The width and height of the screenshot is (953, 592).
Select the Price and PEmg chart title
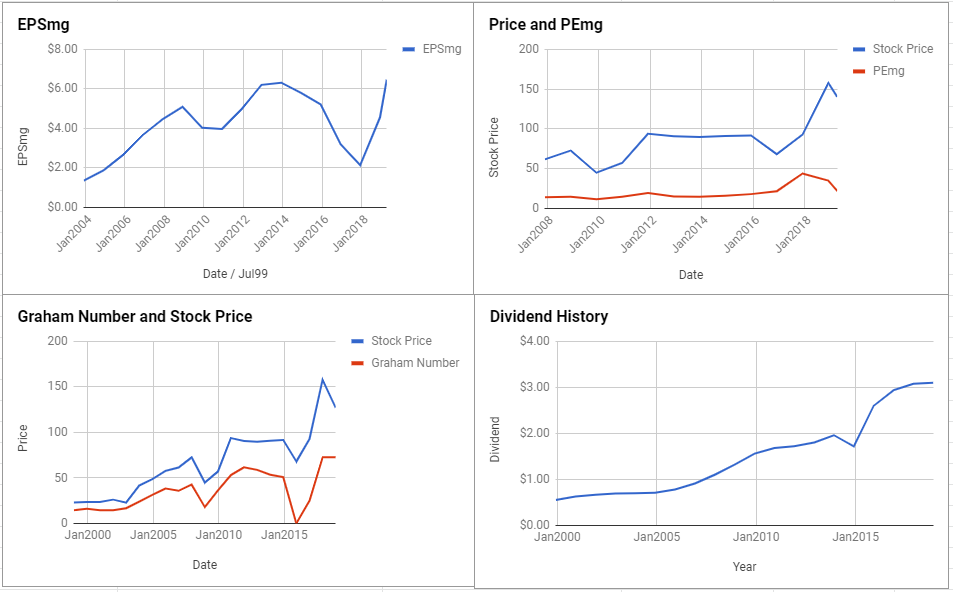pos(545,25)
